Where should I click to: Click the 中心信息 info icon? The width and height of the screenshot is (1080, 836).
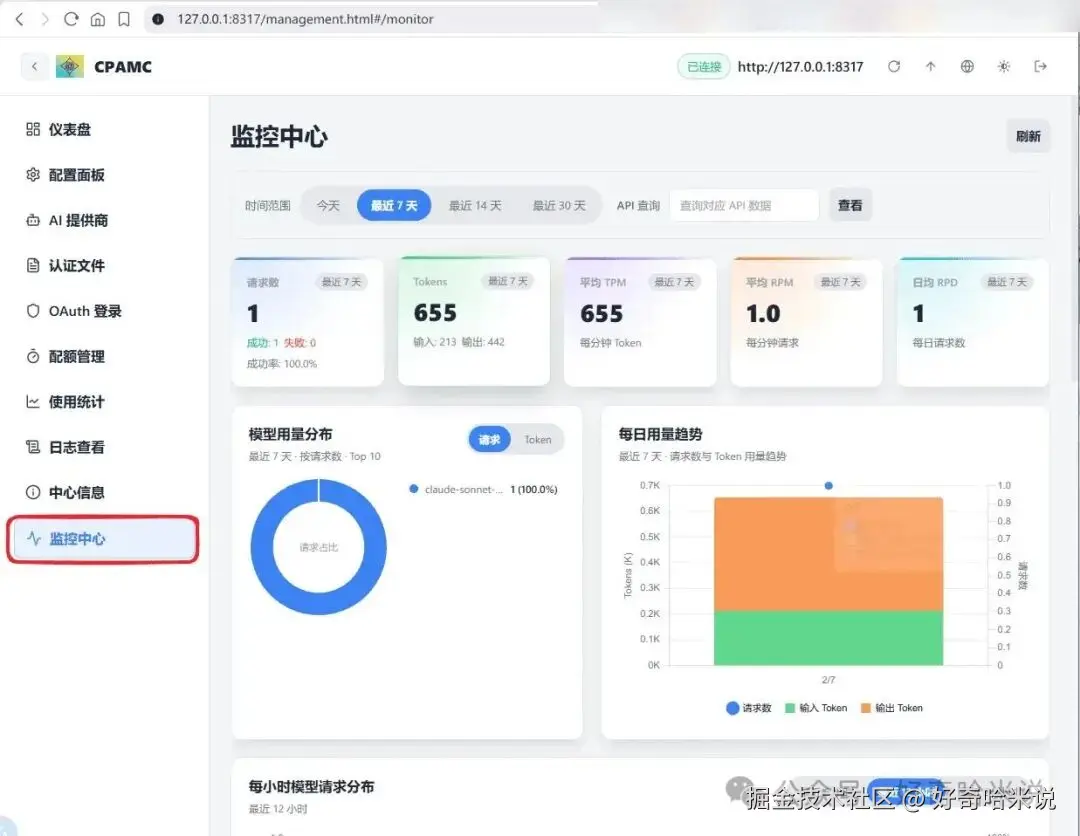[x=32, y=492]
